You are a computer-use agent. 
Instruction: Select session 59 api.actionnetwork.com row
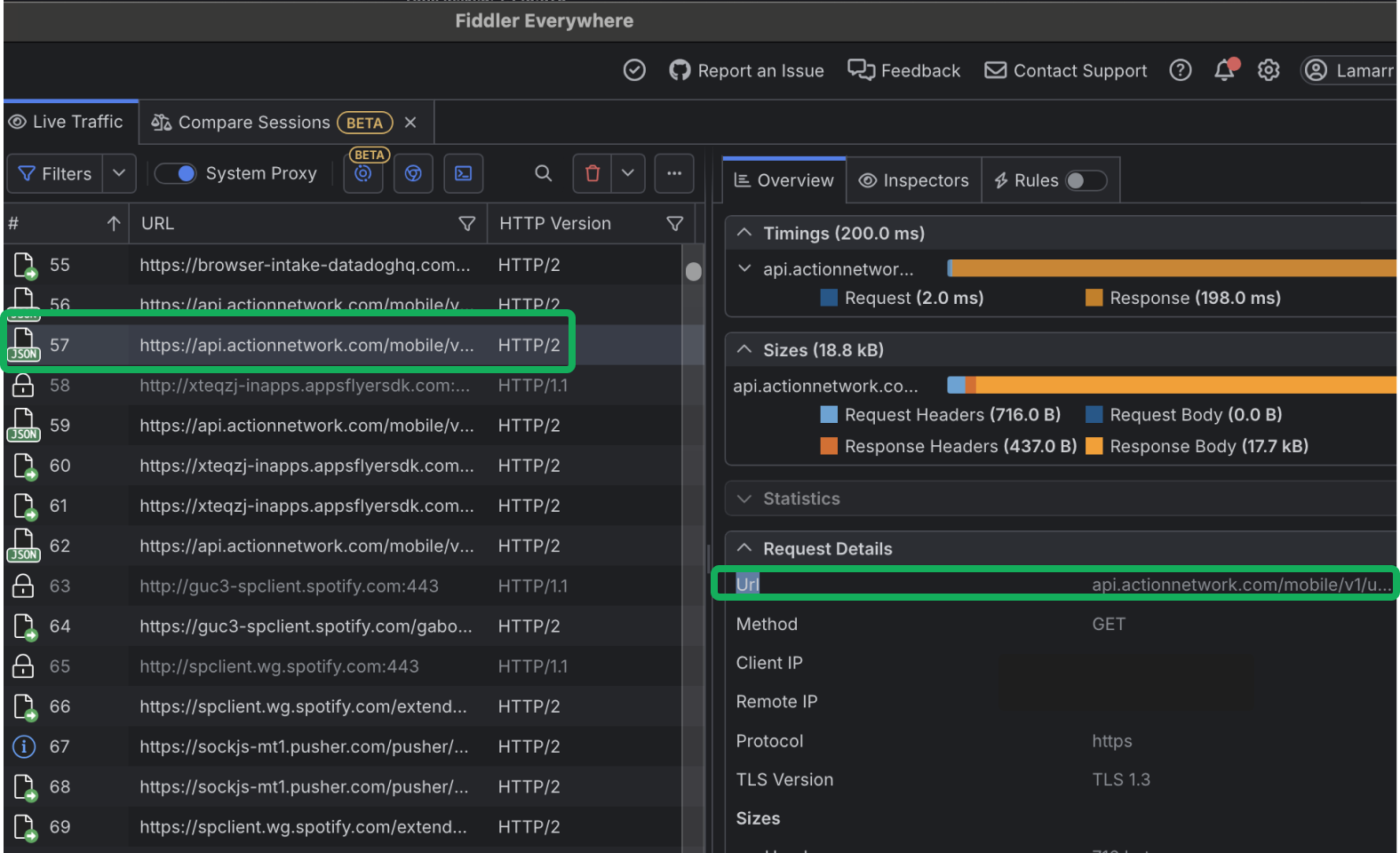coord(343,426)
